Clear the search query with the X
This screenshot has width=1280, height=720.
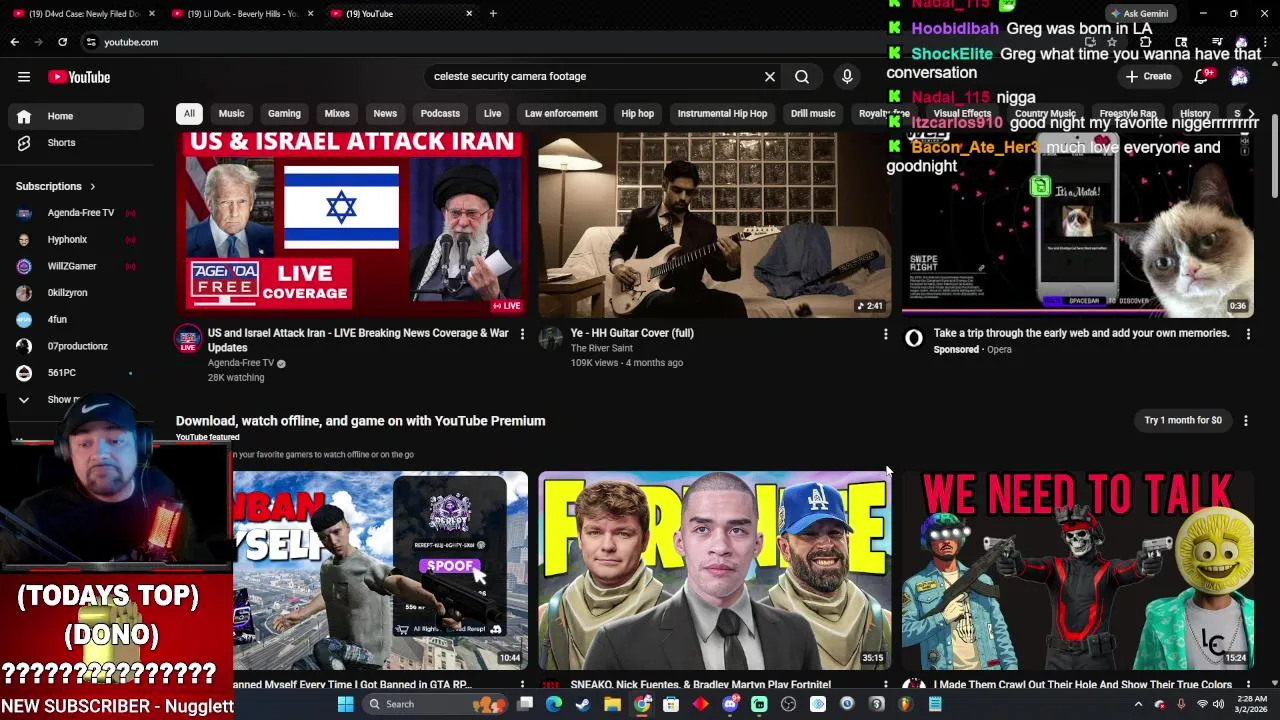[770, 76]
